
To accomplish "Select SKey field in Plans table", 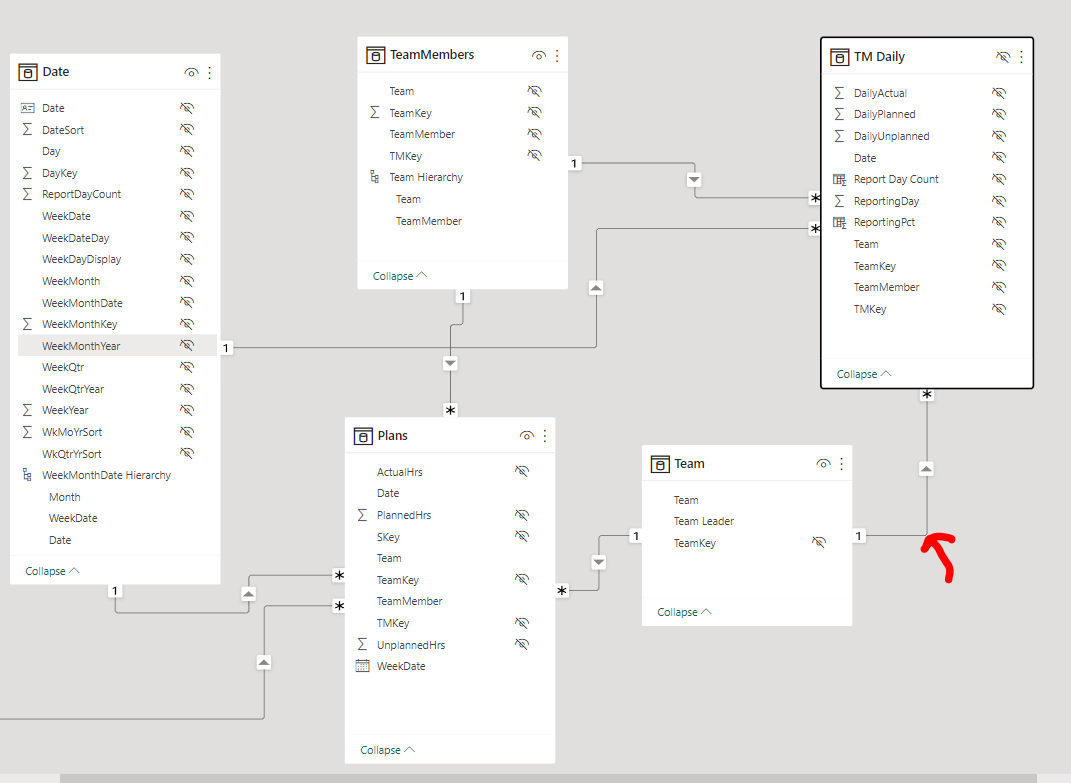I will [388, 537].
